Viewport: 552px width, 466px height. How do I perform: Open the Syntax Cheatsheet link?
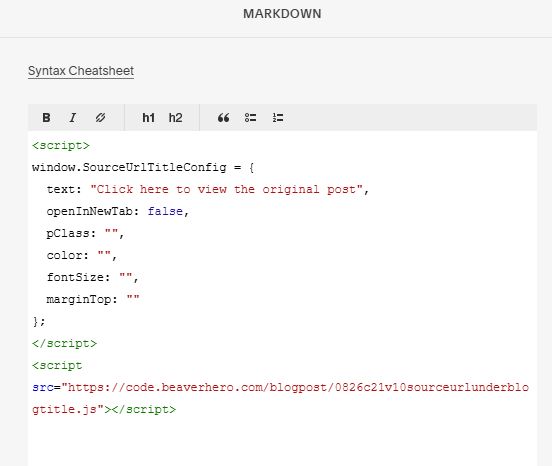click(x=81, y=71)
